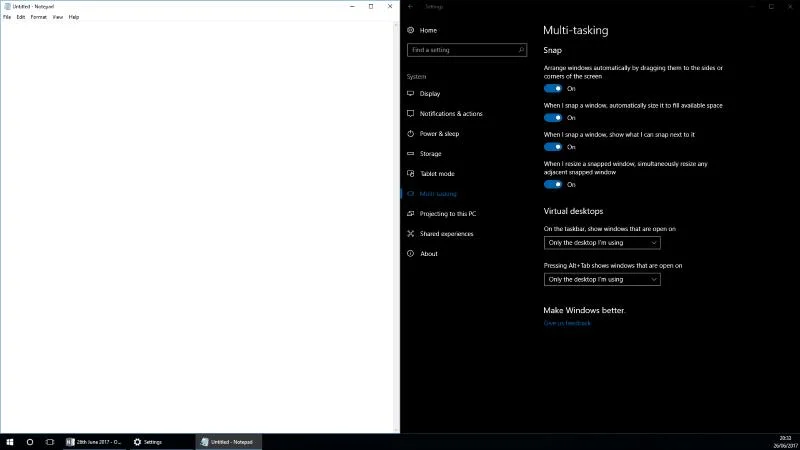Click the Multi-tasking page title
The height and width of the screenshot is (450, 800).
576,31
